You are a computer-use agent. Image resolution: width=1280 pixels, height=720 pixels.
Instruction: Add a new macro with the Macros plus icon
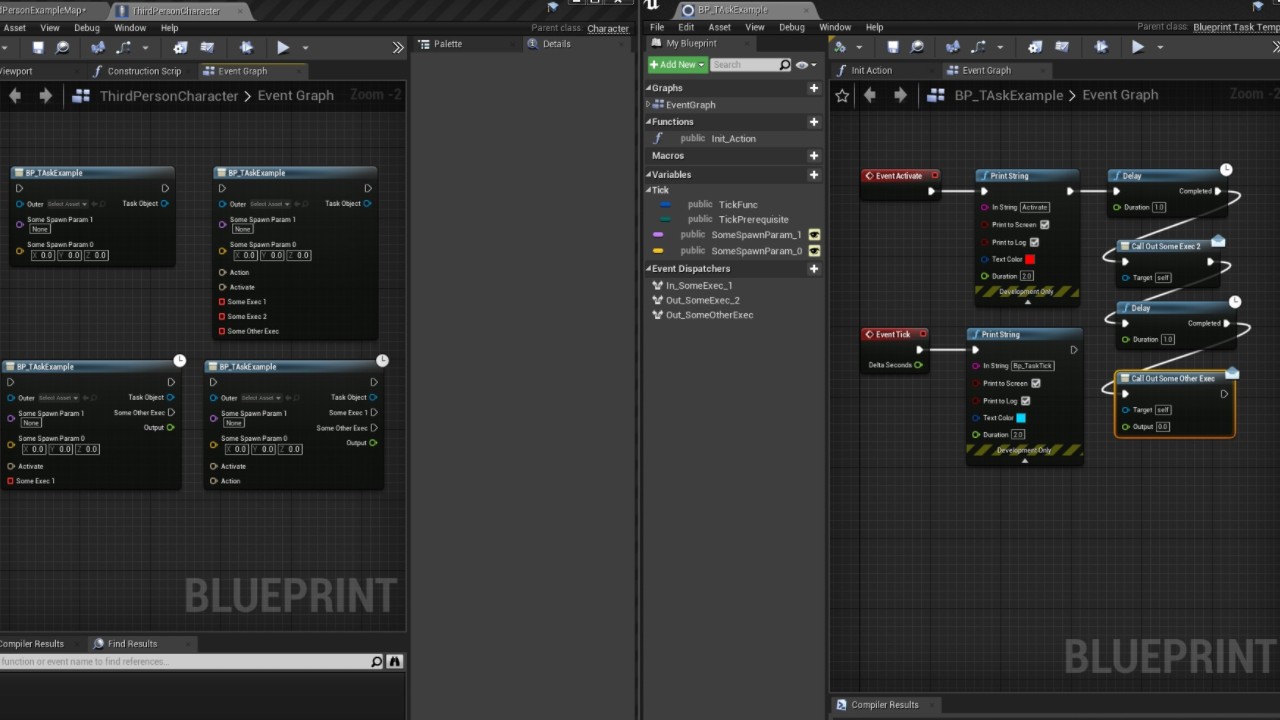(813, 156)
